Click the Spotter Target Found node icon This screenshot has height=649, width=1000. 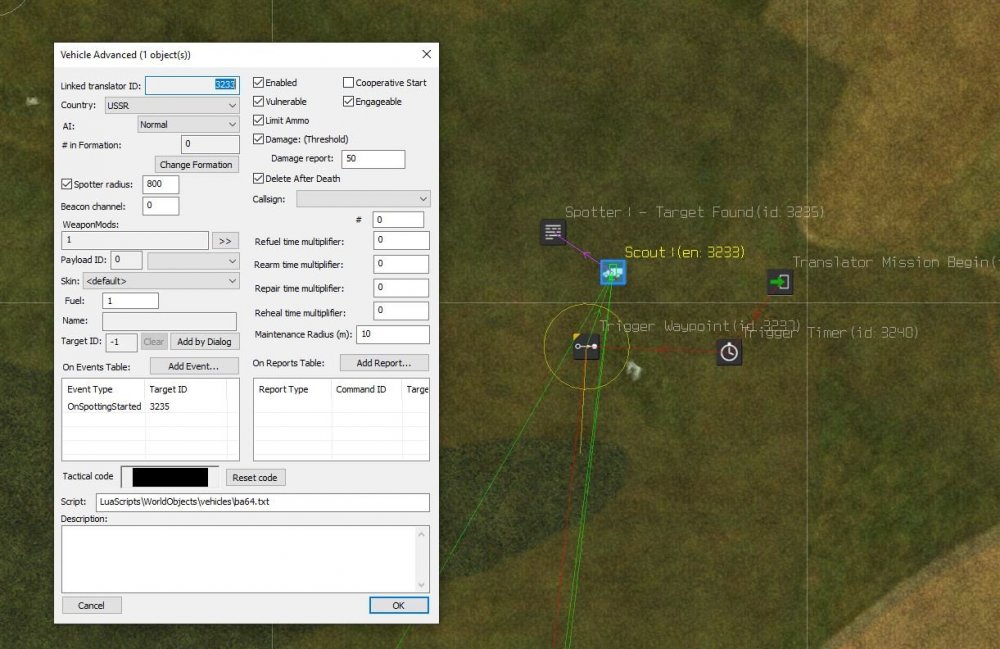(553, 233)
